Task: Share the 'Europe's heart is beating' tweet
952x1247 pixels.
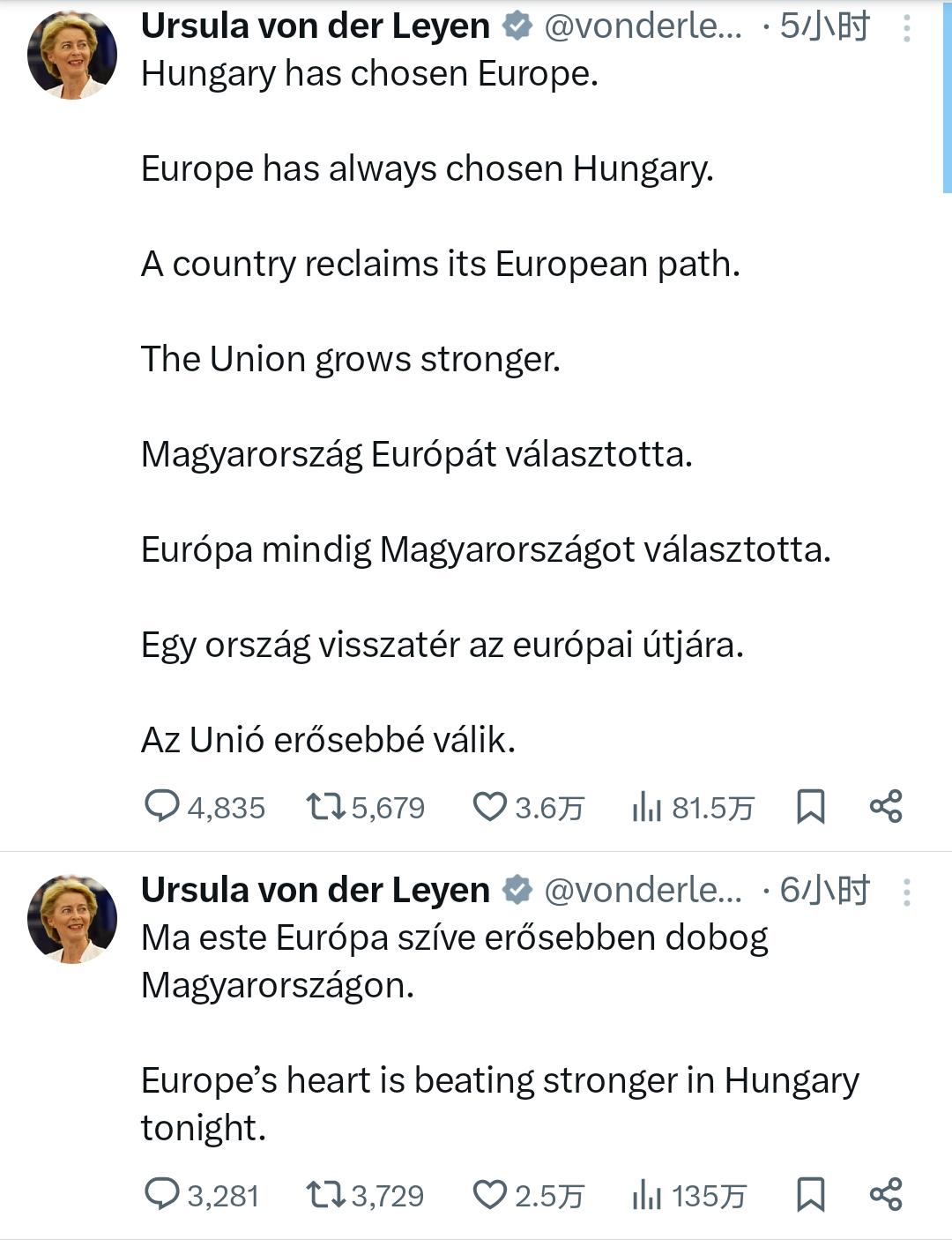Action: tap(886, 1194)
